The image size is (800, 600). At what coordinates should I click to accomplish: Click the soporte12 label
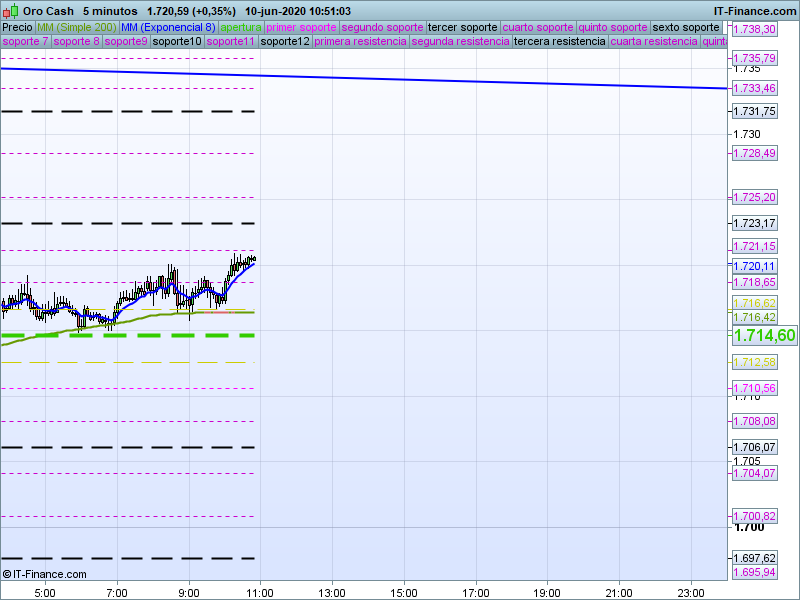click(x=285, y=41)
